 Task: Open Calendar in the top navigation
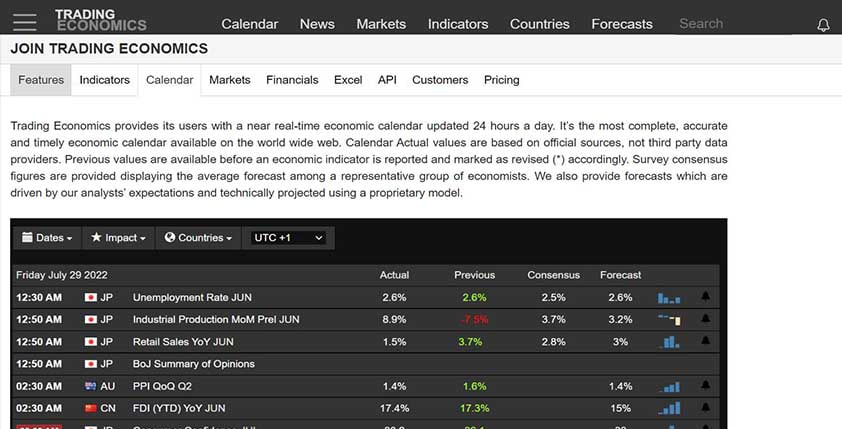click(250, 24)
